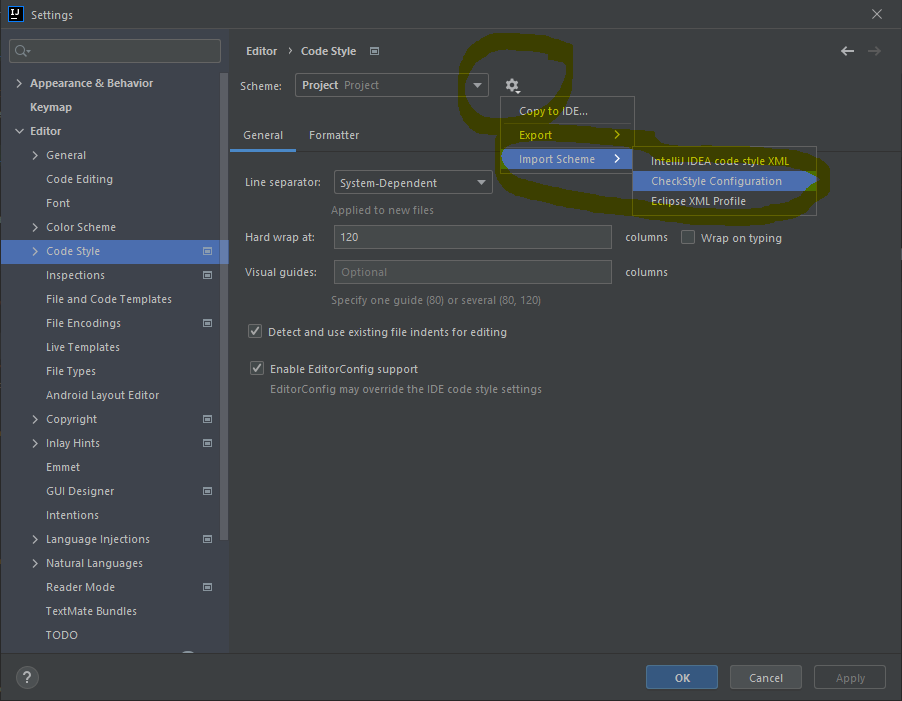Viewport: 902px width, 701px height.
Task: Expand the General node under Editor
Action: pos(35,155)
